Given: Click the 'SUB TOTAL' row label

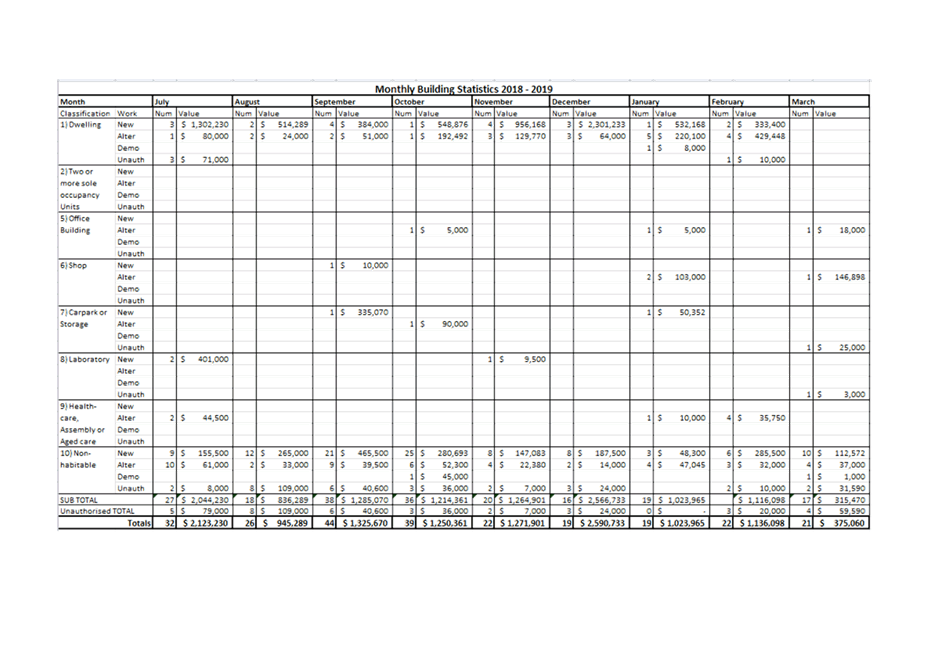Looking at the screenshot, I should click(x=79, y=500).
